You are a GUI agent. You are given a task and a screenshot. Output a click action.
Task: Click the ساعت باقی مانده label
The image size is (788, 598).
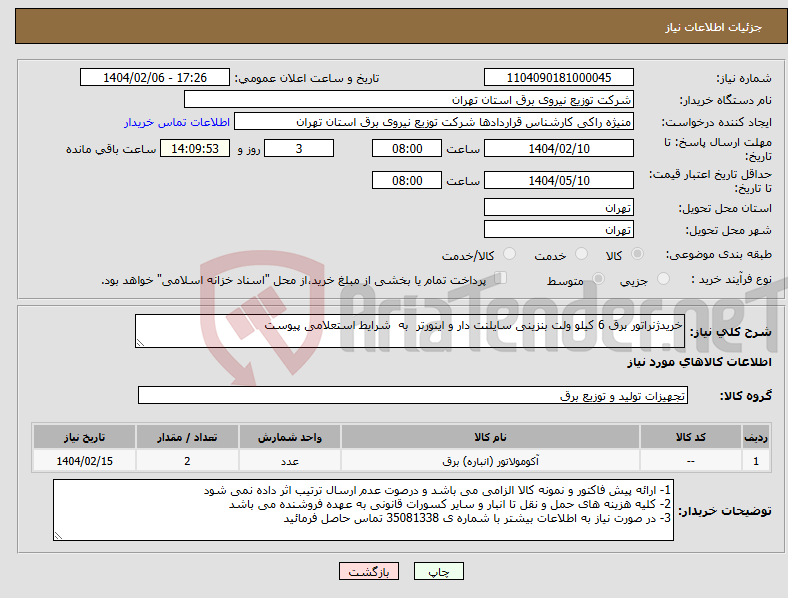click(111, 149)
